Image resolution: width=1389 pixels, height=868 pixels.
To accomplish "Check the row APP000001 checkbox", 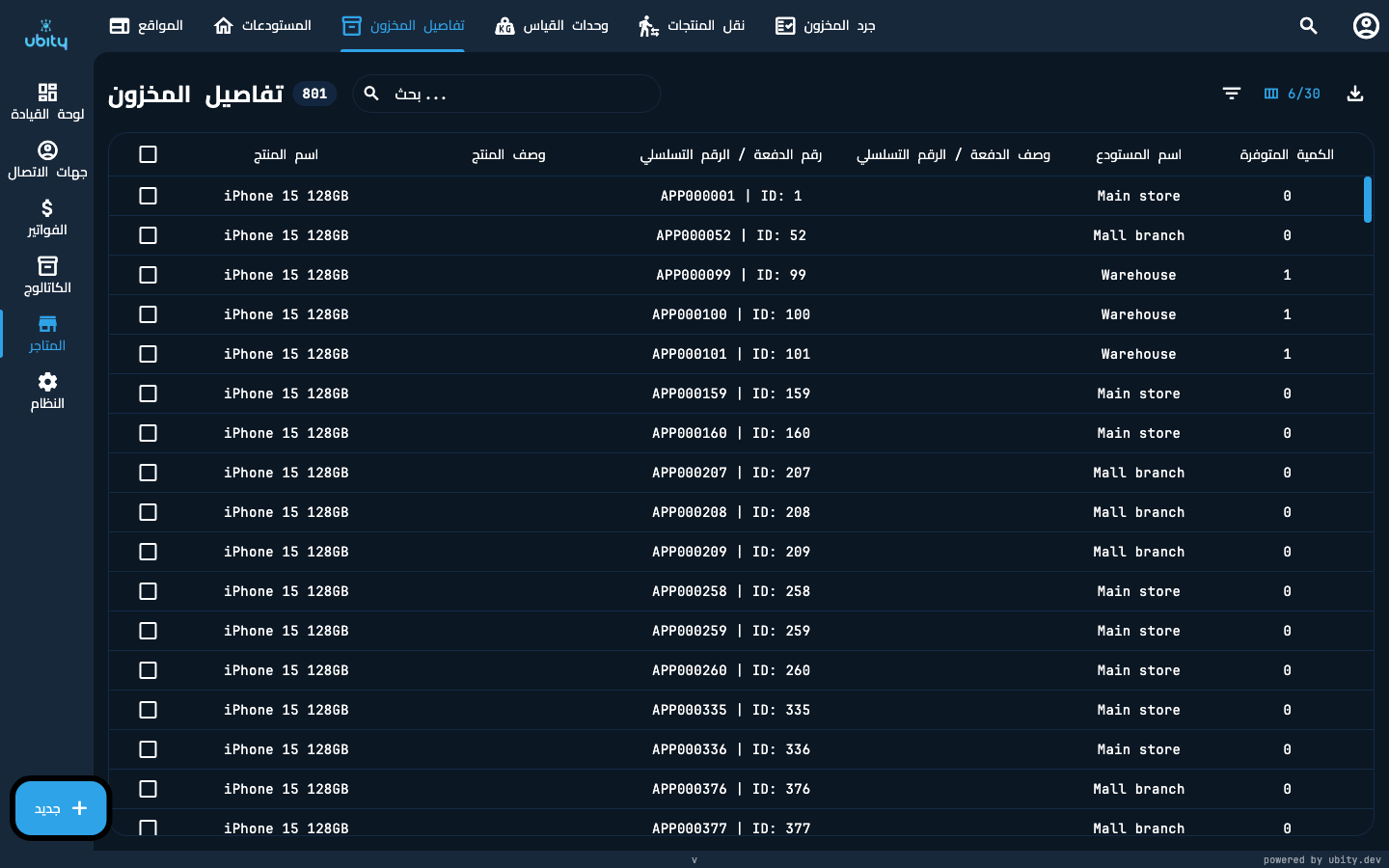I will [x=148, y=196].
